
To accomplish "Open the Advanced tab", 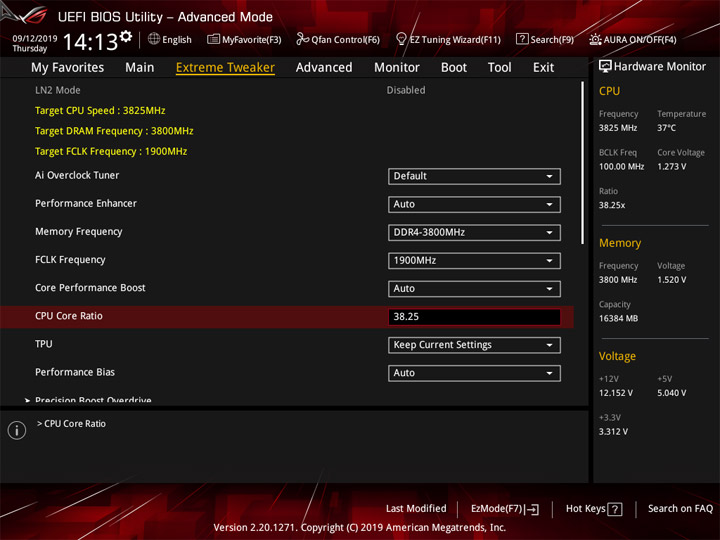I will point(324,68).
